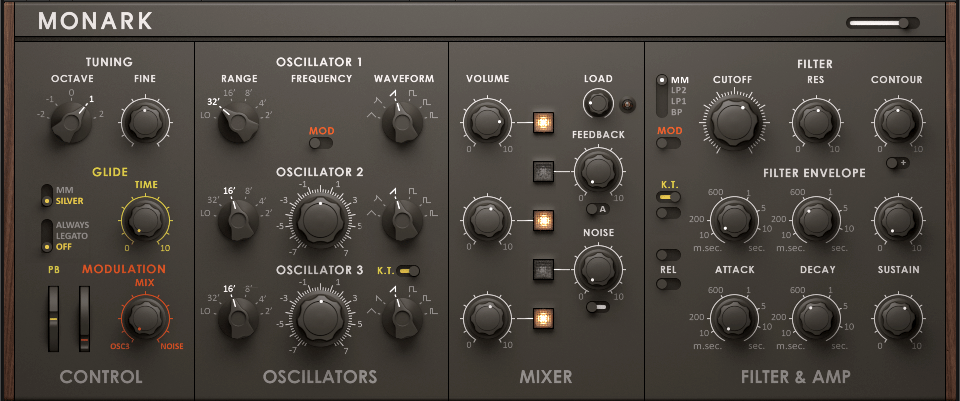The width and height of the screenshot is (960, 401).
Task: Click the Oscillator 3 mixer on/off light button
Action: (x=543, y=318)
